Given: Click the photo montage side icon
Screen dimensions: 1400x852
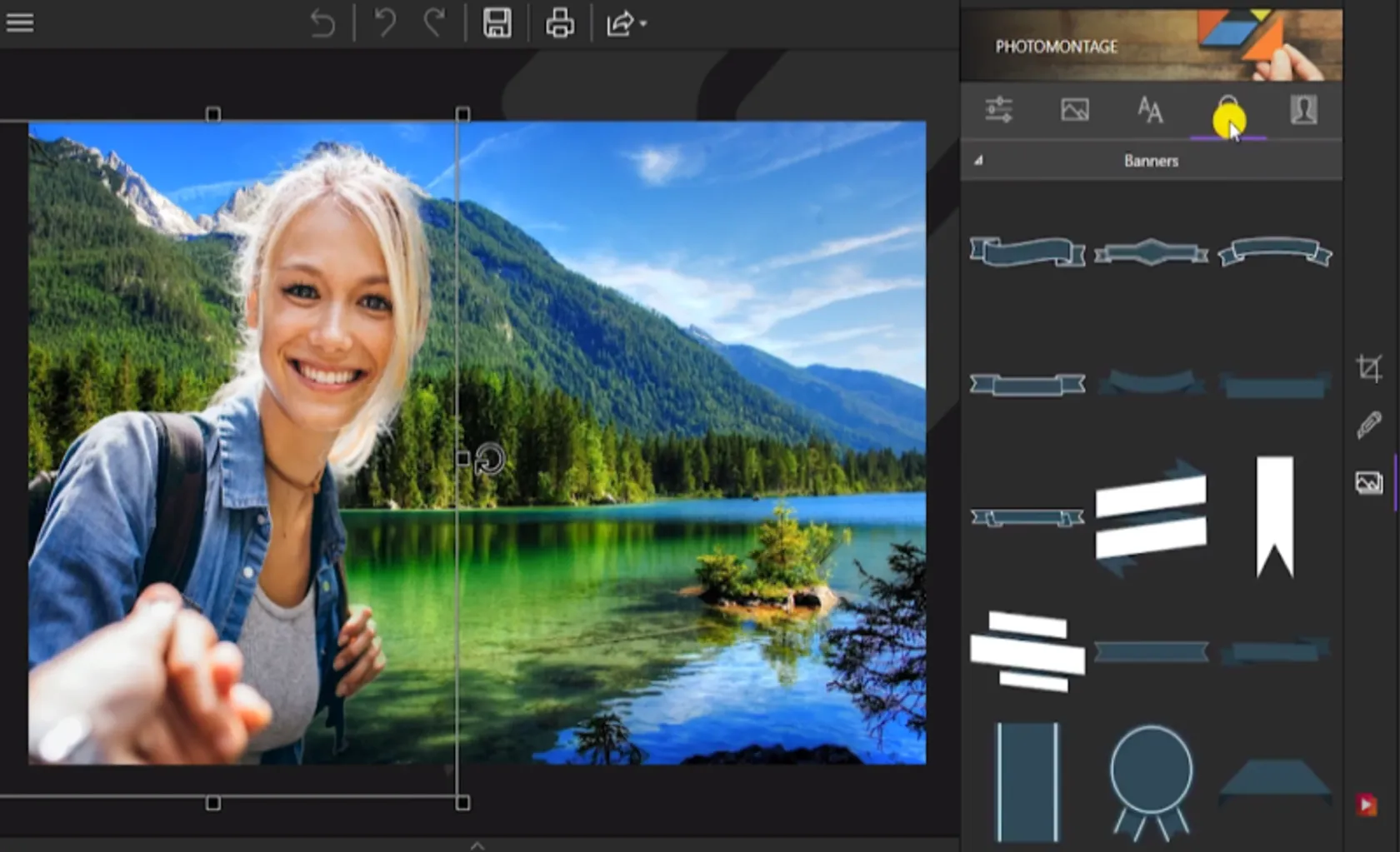Looking at the screenshot, I should coord(1368,483).
